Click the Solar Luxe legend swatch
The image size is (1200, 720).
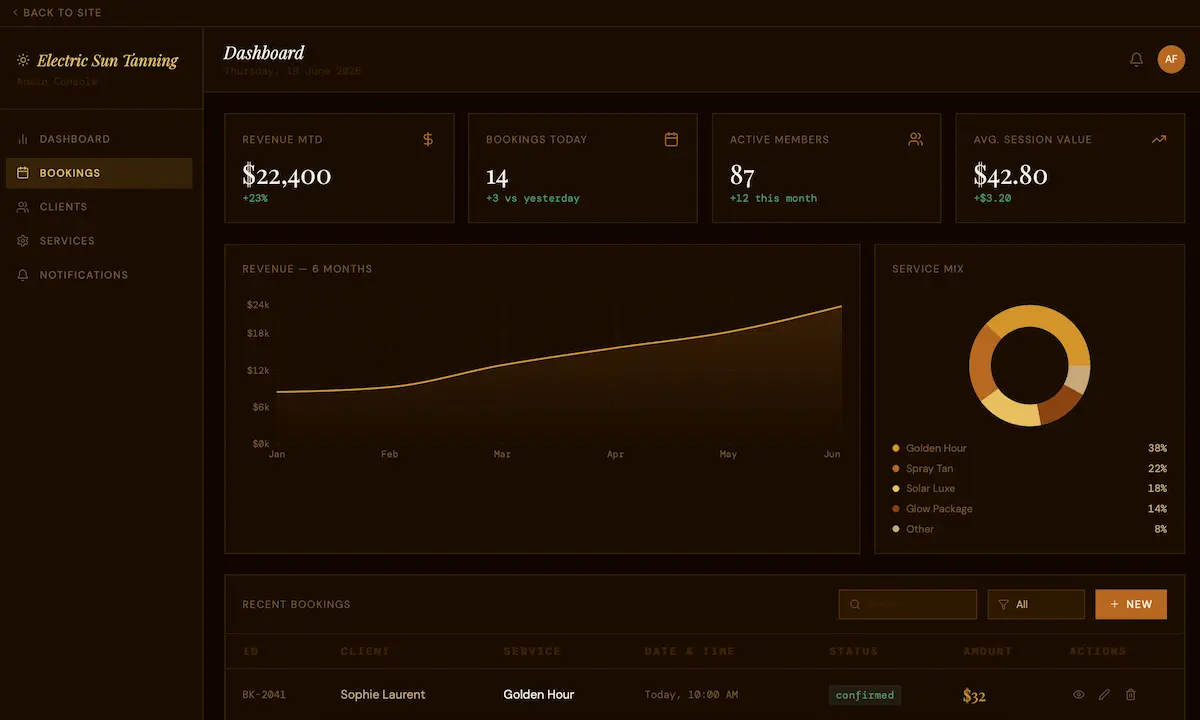click(x=896, y=488)
